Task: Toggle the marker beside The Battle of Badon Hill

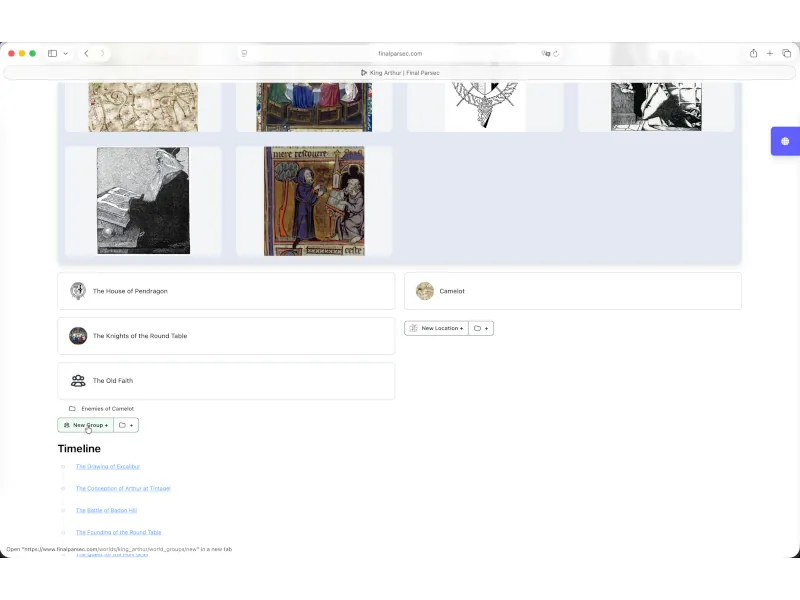Action: pyautogui.click(x=63, y=510)
